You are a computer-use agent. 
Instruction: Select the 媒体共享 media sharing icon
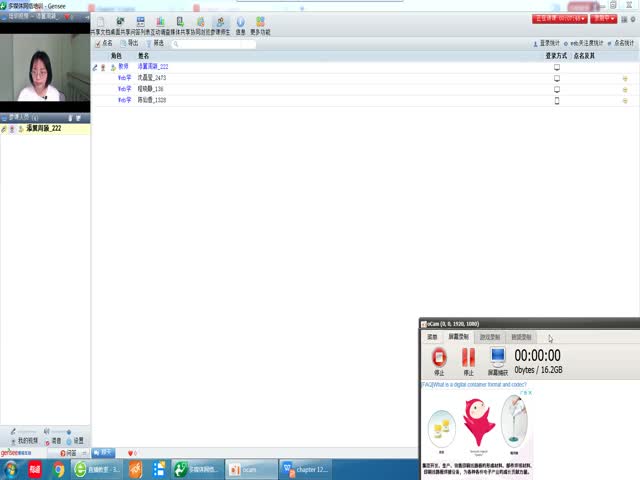click(x=181, y=24)
